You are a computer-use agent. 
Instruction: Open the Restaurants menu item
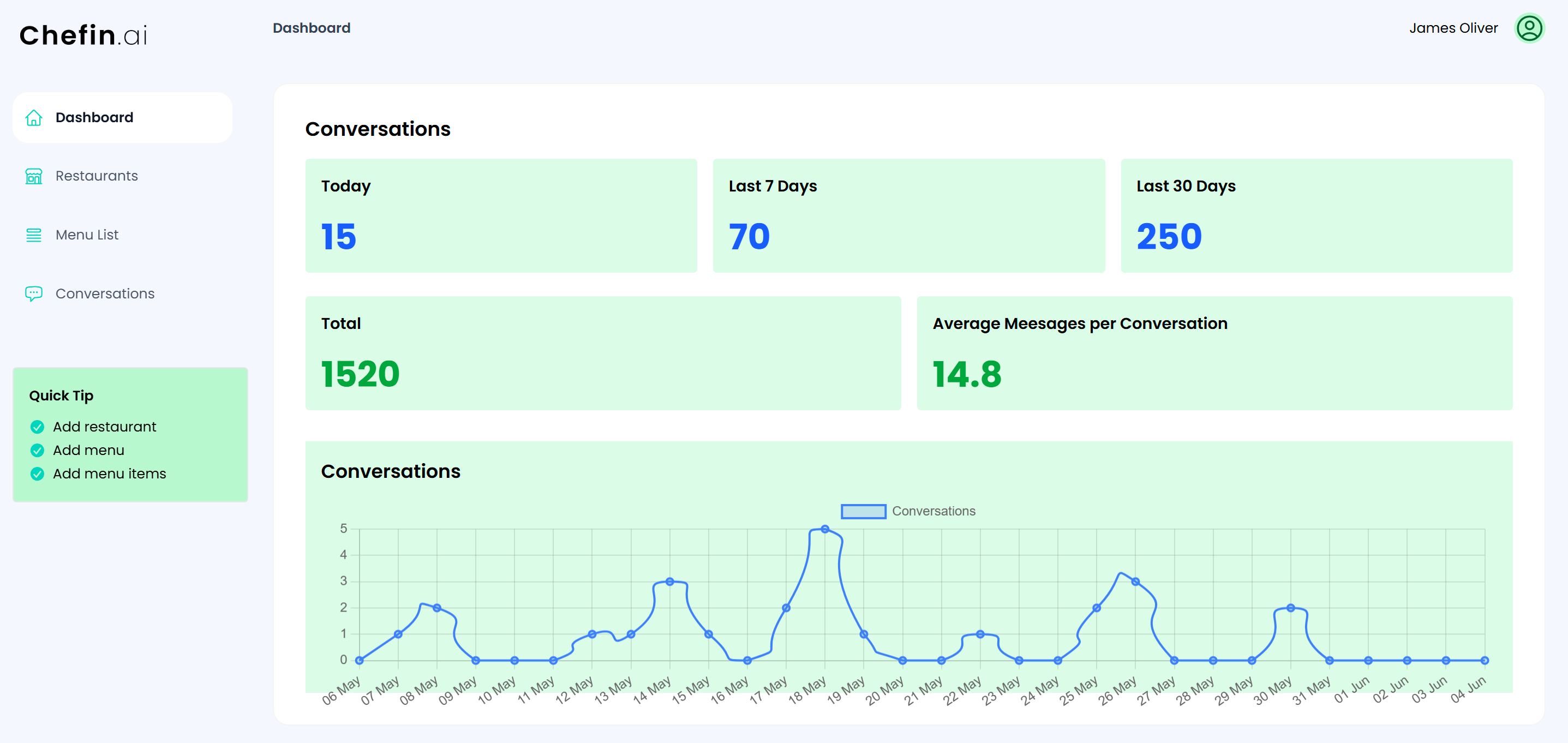point(96,176)
